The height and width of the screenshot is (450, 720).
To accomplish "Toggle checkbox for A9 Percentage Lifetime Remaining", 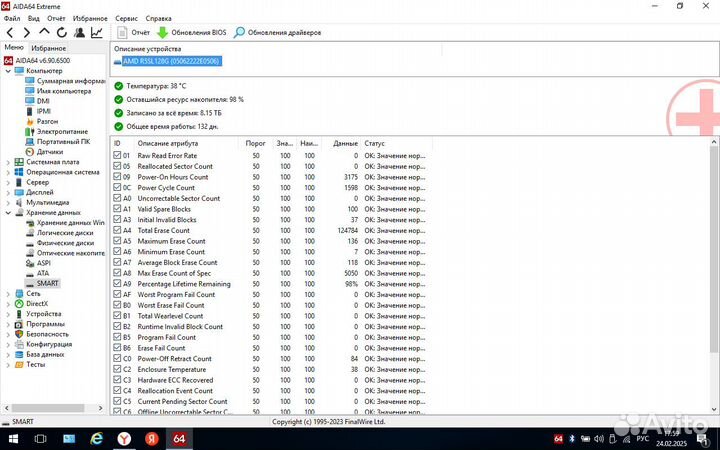I will pos(117,283).
